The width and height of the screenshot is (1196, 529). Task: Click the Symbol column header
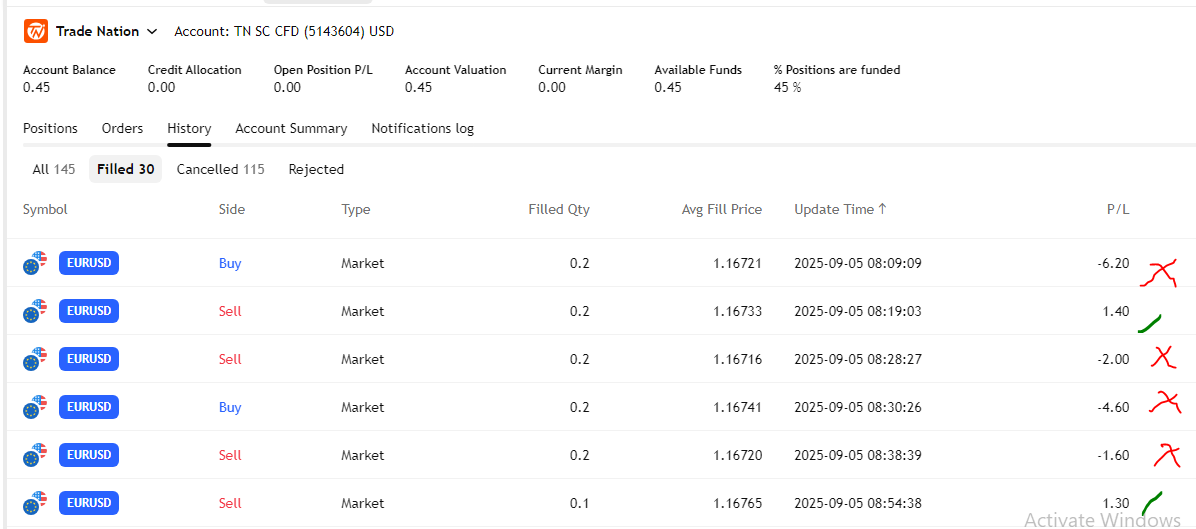(45, 209)
